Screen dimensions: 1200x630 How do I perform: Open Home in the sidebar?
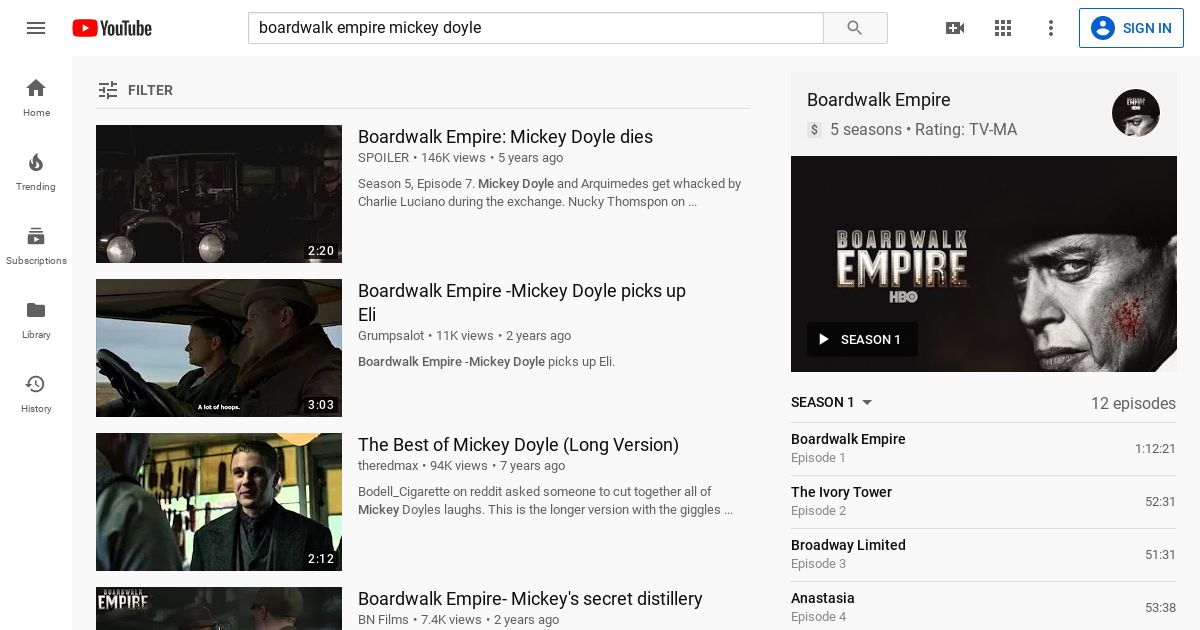[36, 97]
